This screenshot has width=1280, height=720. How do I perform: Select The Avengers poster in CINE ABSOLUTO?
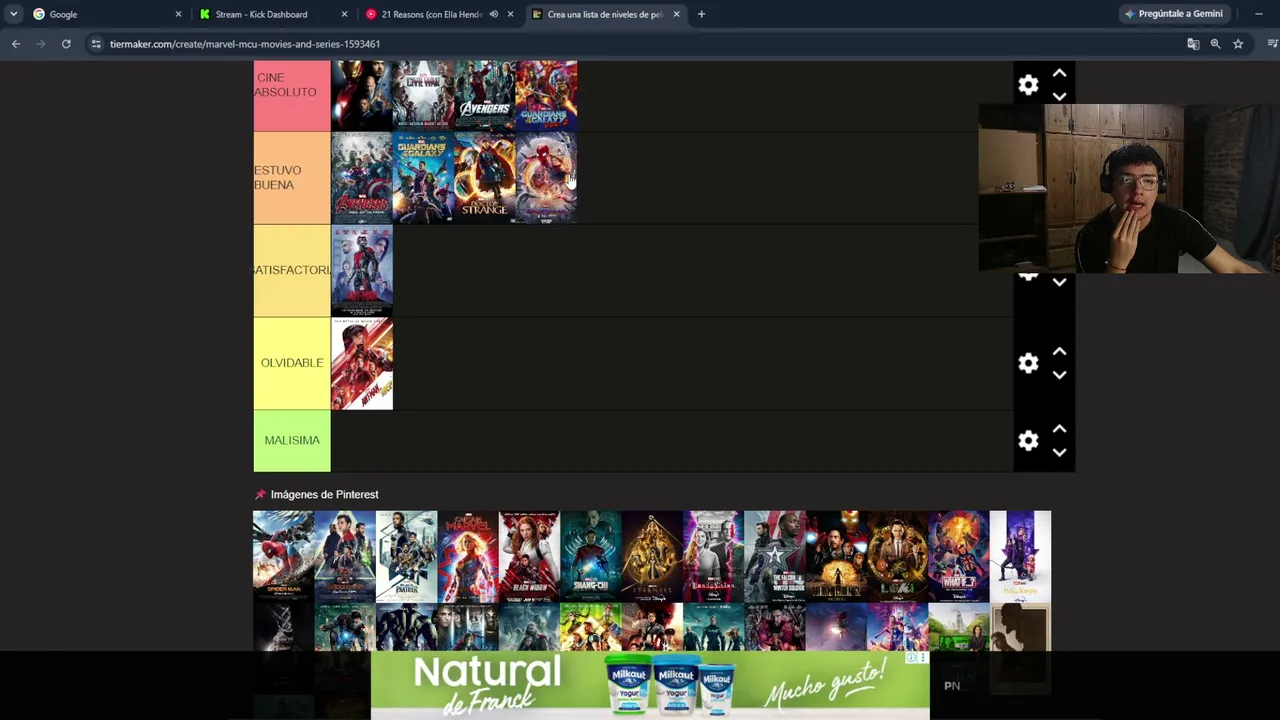tap(485, 96)
